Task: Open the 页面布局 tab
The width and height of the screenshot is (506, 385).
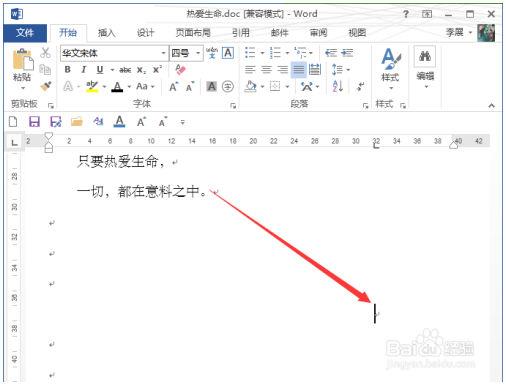Action: (193, 33)
